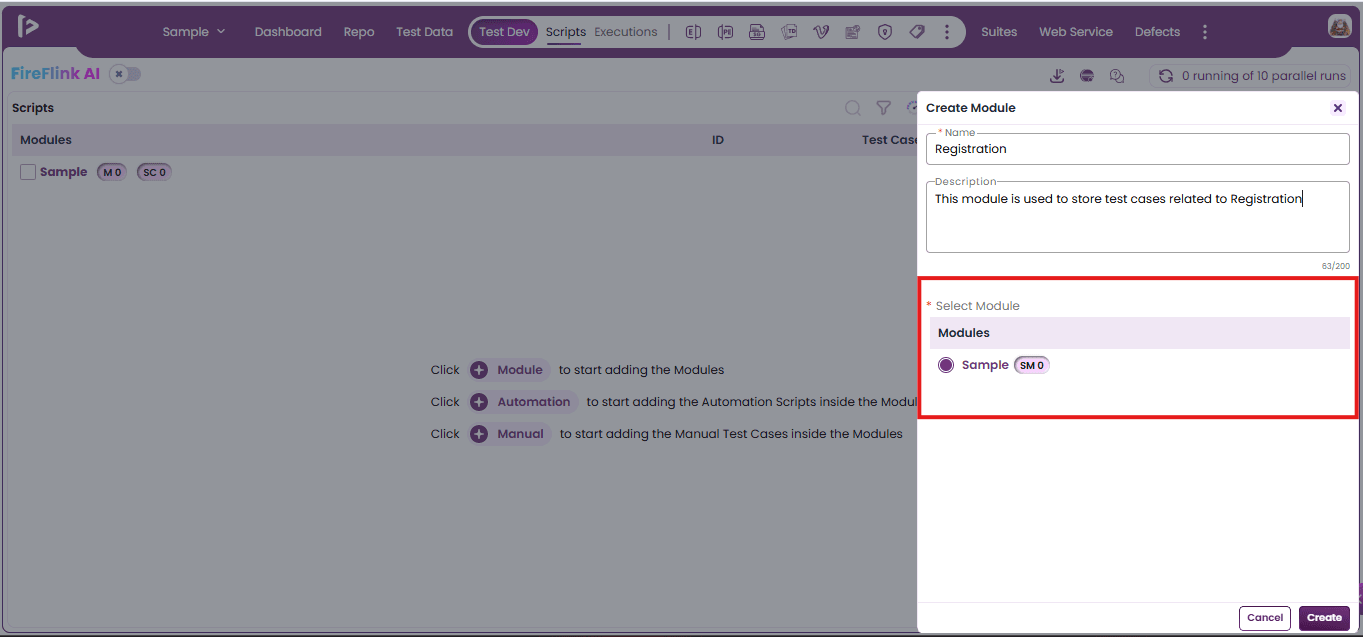Image resolution: width=1363 pixels, height=637 pixels.
Task: Open the clipboard-pencil icon in Test Dev bar
Action: [853, 32]
